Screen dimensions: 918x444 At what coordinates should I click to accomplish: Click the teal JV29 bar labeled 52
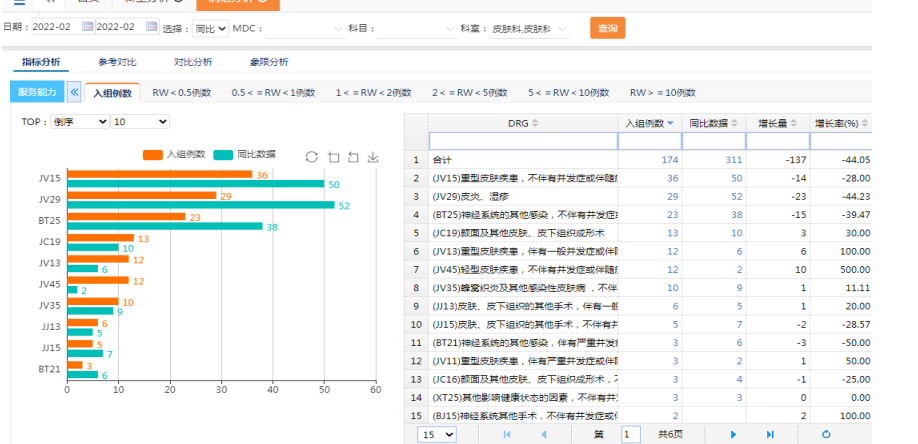click(x=201, y=205)
